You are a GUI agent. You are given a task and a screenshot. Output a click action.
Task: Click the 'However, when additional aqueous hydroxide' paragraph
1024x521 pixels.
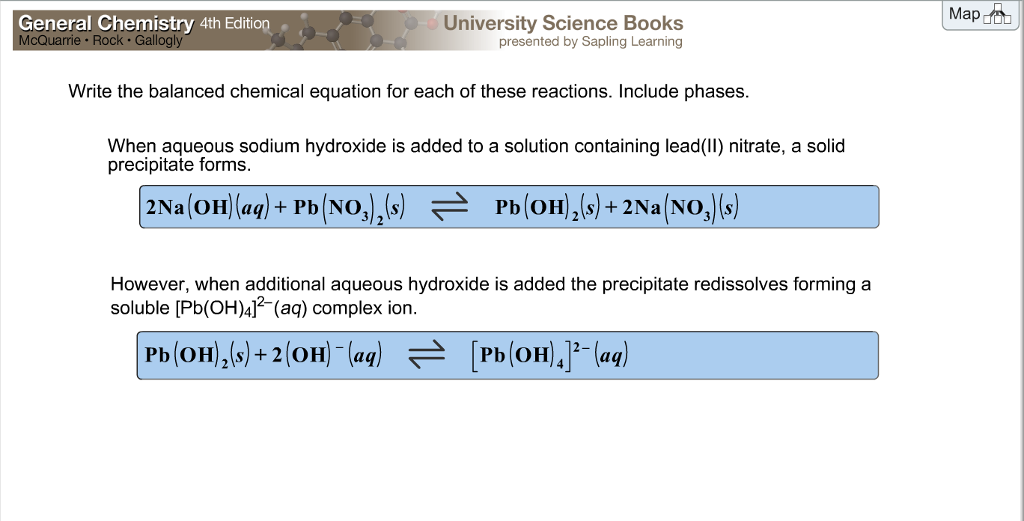click(490, 296)
